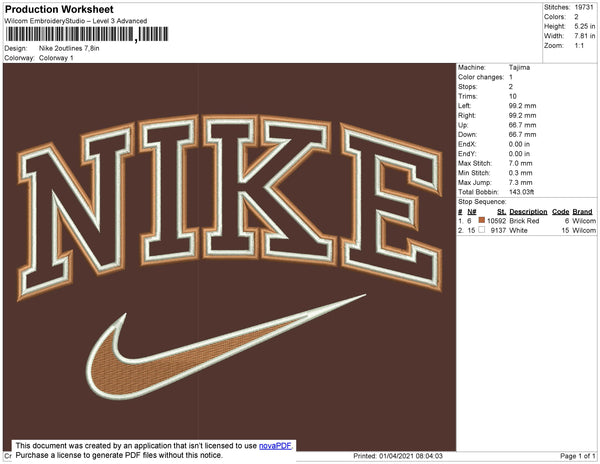Click the novaPDF hyperlink in the notice
Screen dimensions: 600x464
(275, 446)
